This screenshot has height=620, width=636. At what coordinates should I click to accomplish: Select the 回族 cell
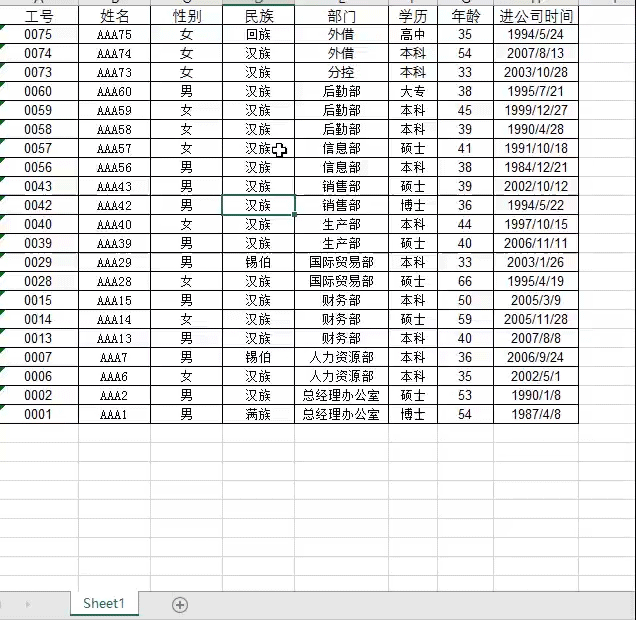(x=259, y=34)
